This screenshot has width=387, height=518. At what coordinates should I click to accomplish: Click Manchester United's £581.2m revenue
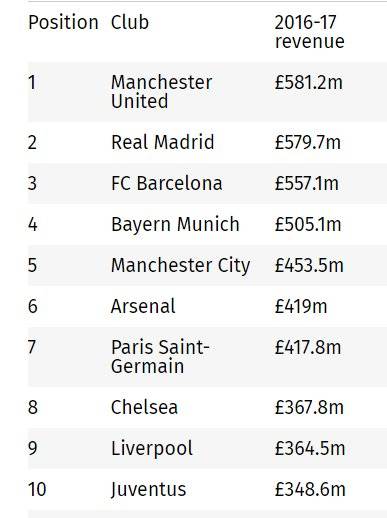pyautogui.click(x=308, y=83)
